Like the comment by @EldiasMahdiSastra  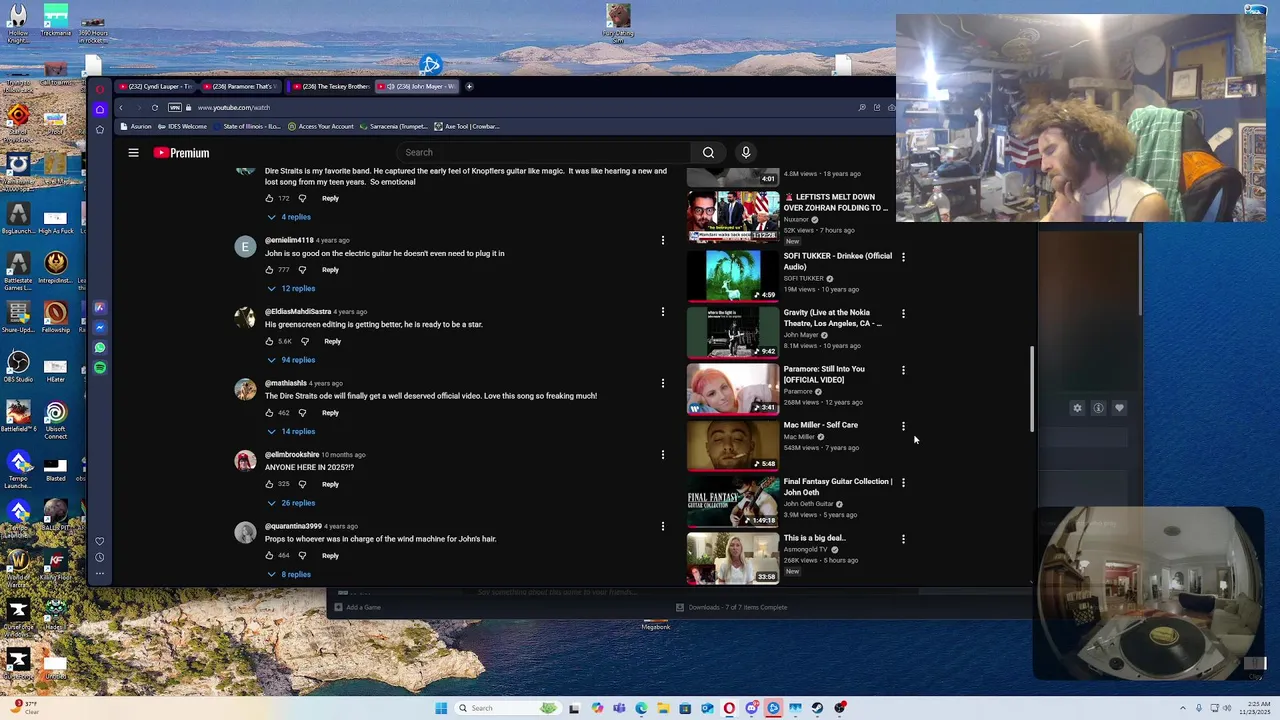[269, 341]
